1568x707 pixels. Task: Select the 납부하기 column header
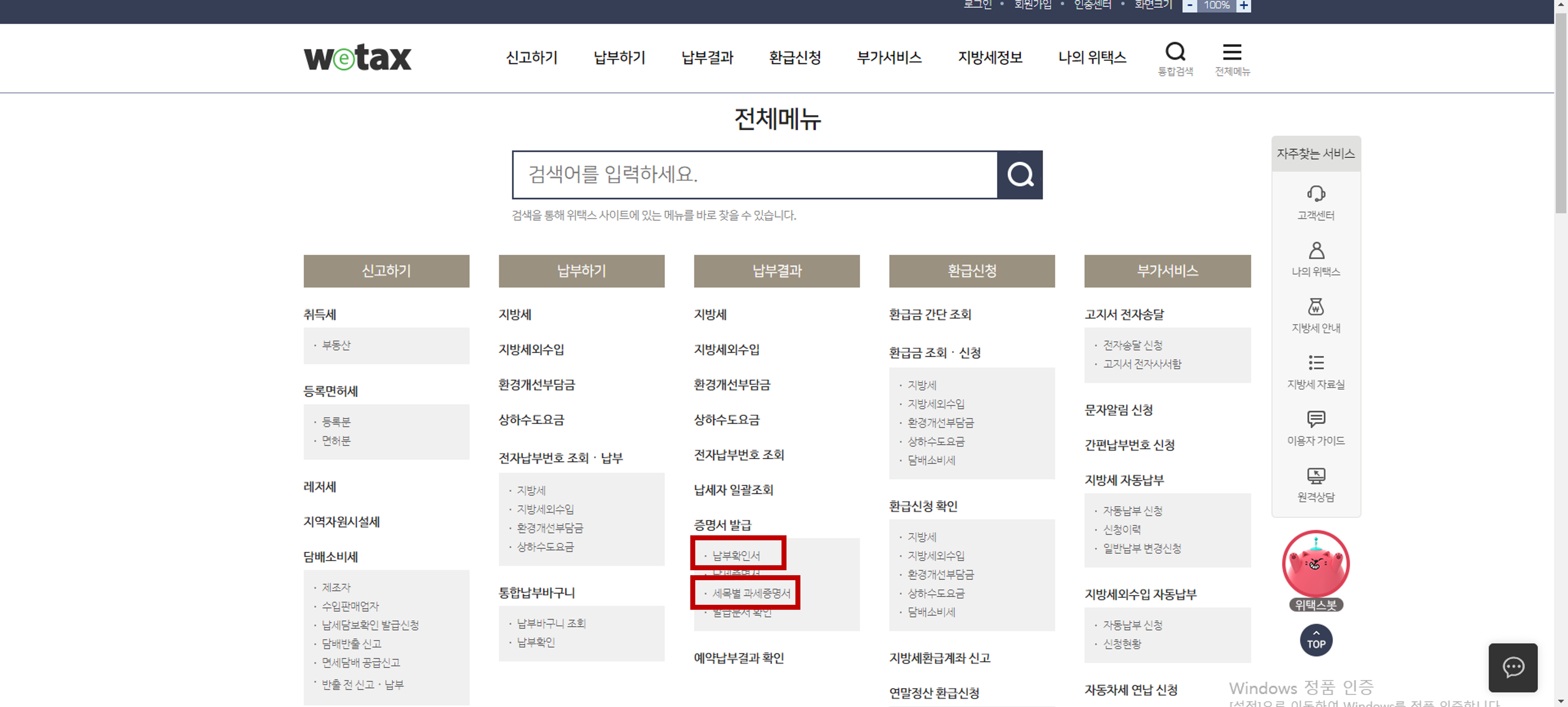581,271
